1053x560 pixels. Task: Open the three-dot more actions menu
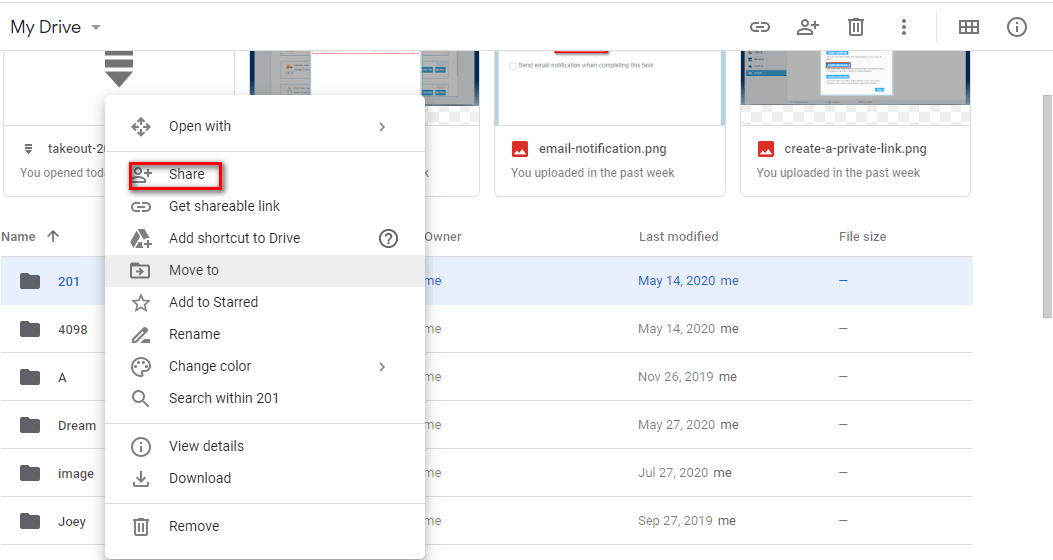point(904,27)
